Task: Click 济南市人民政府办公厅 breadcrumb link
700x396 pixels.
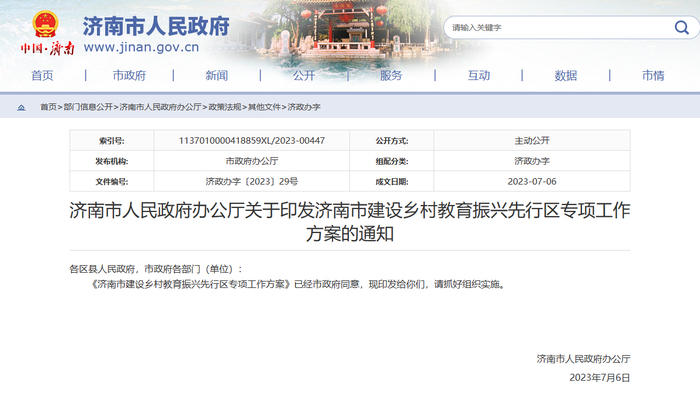Action: pyautogui.click(x=160, y=107)
